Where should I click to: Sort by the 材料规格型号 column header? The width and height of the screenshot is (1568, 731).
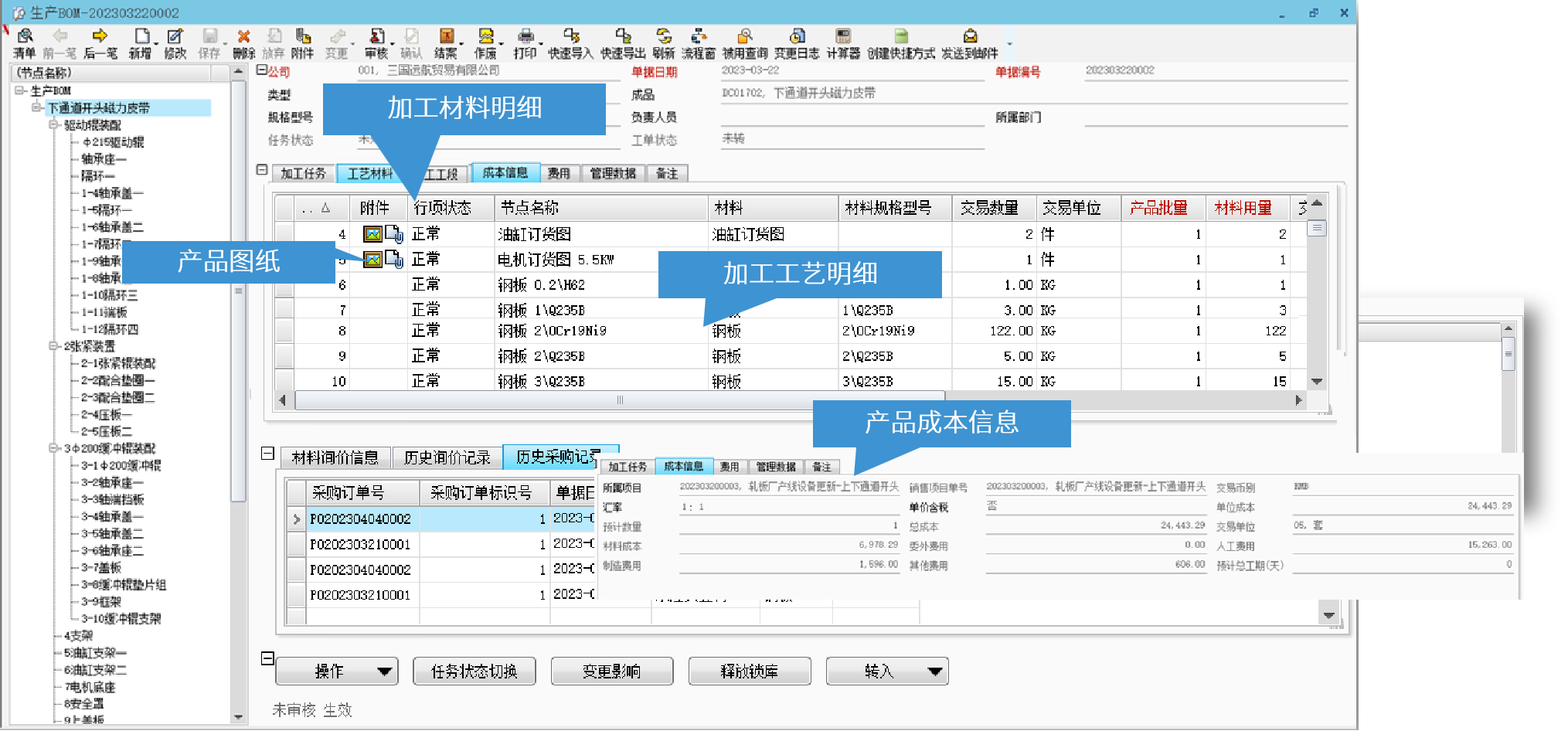(x=895, y=207)
